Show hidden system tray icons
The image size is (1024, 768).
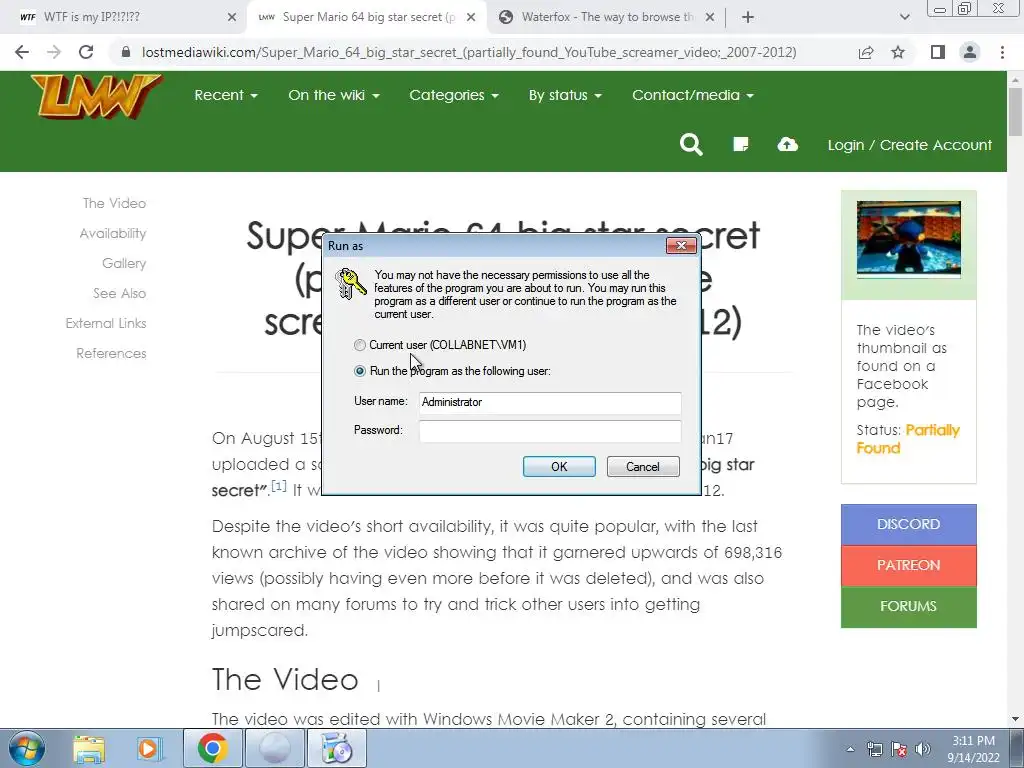[x=850, y=749]
